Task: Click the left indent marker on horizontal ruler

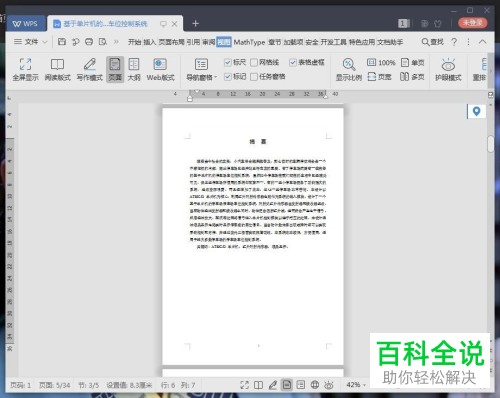Action: 190,98
